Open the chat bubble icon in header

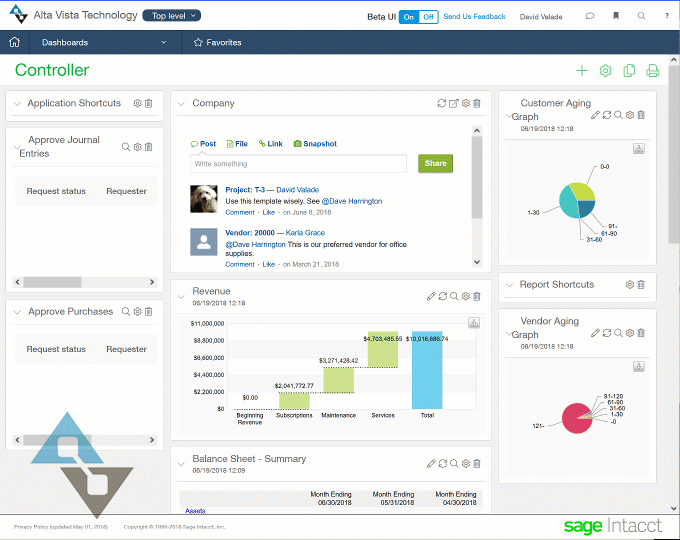click(x=590, y=16)
